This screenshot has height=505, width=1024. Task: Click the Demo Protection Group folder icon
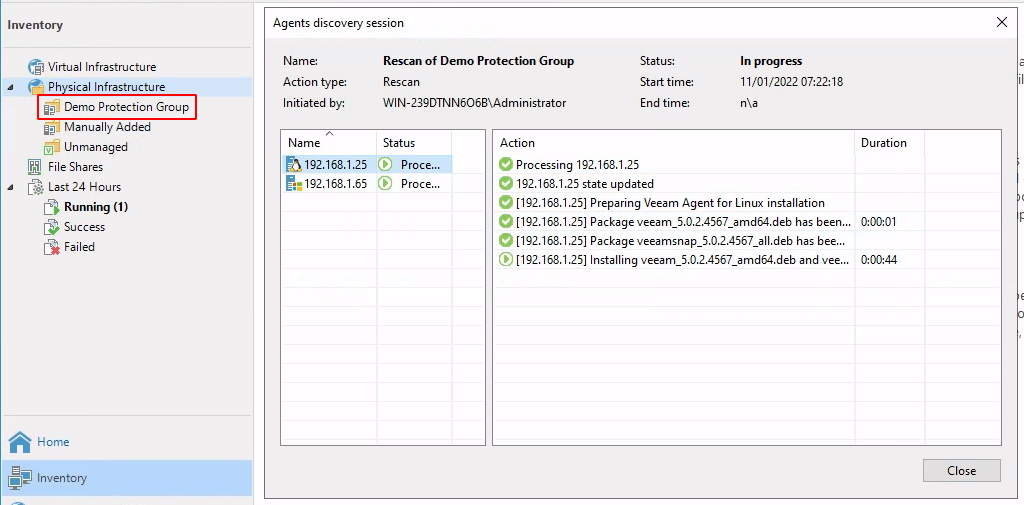pos(52,107)
